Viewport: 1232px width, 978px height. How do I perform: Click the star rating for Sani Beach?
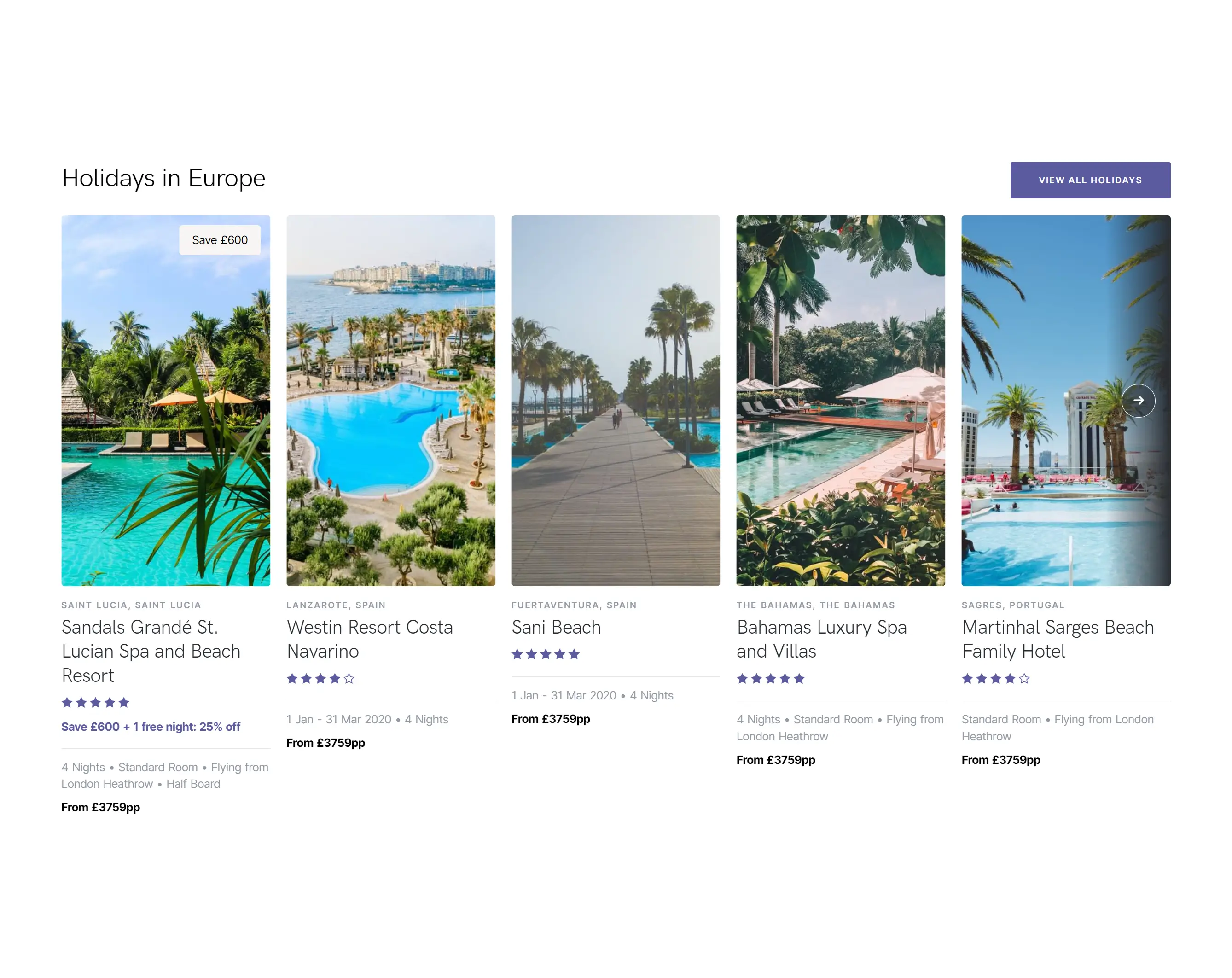[545, 654]
